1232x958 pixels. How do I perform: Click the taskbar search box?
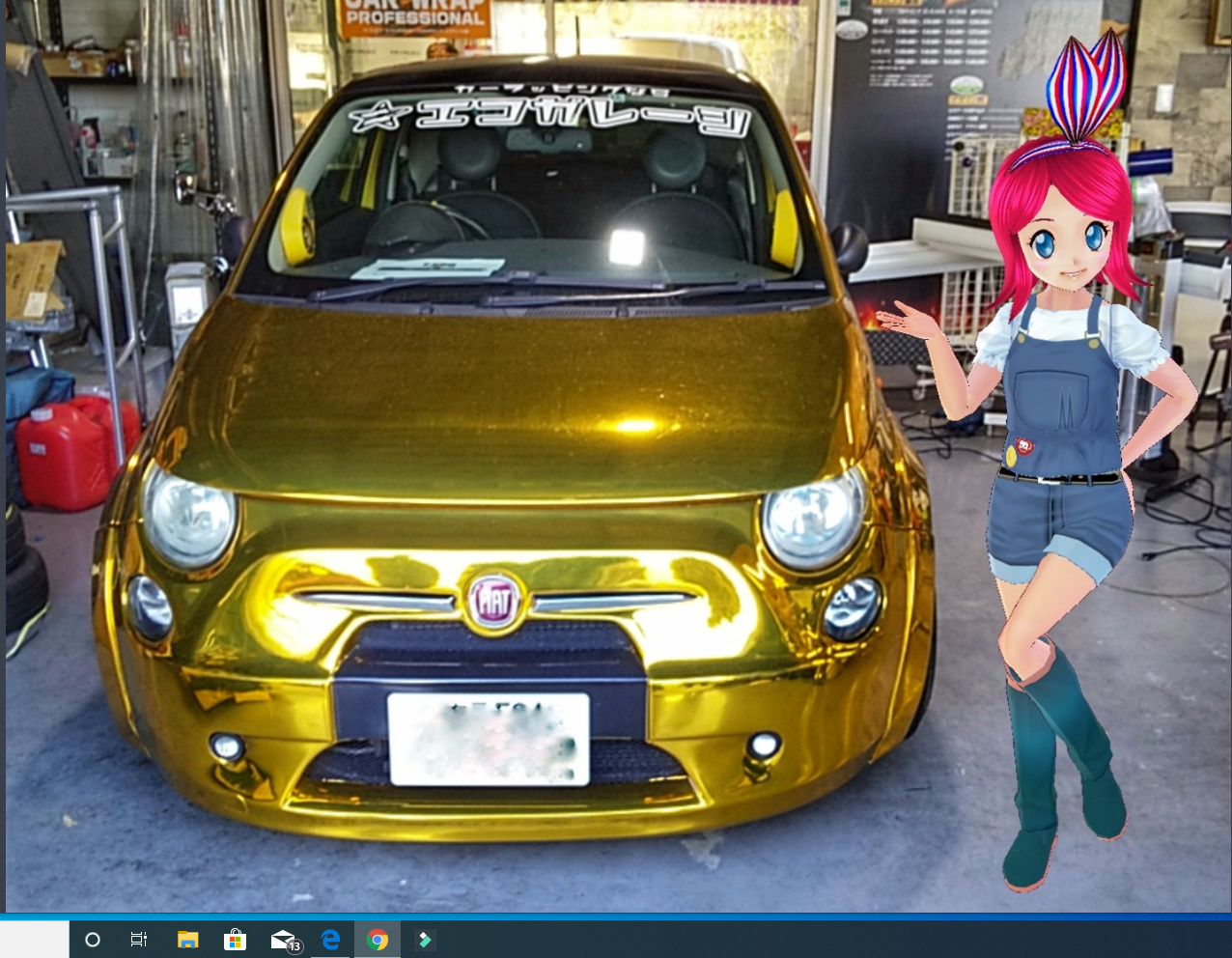coord(35,939)
